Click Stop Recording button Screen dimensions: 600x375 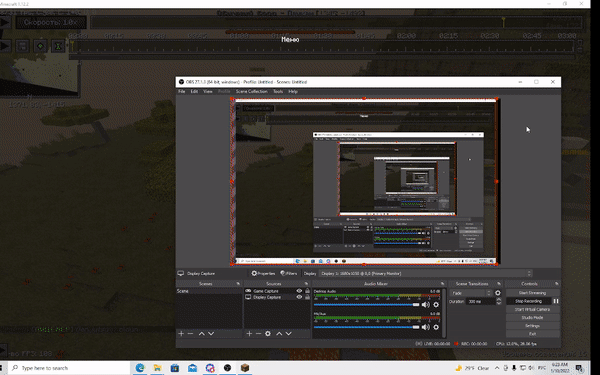pos(528,301)
